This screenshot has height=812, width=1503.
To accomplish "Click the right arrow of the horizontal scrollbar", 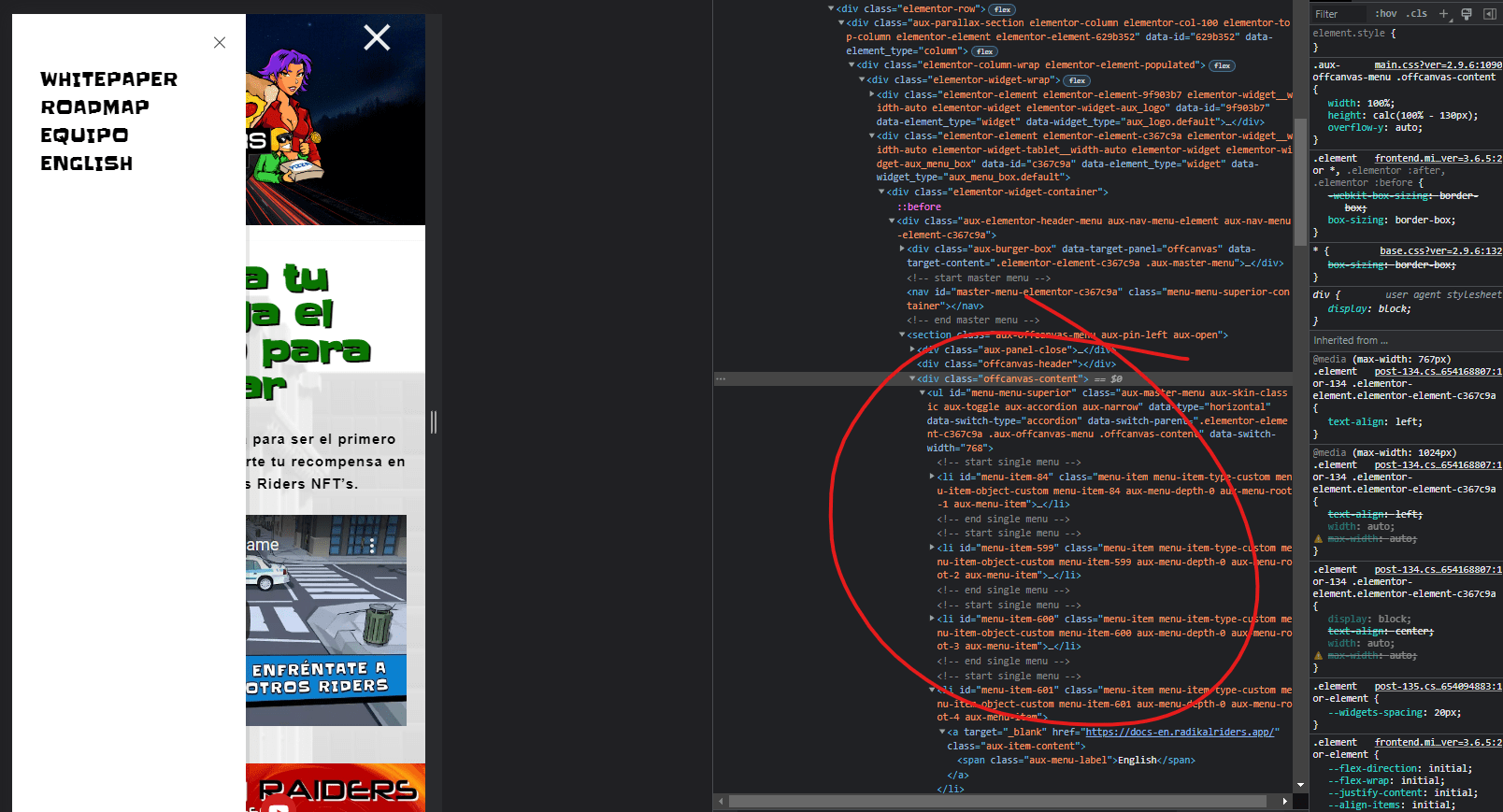I will click(1284, 801).
